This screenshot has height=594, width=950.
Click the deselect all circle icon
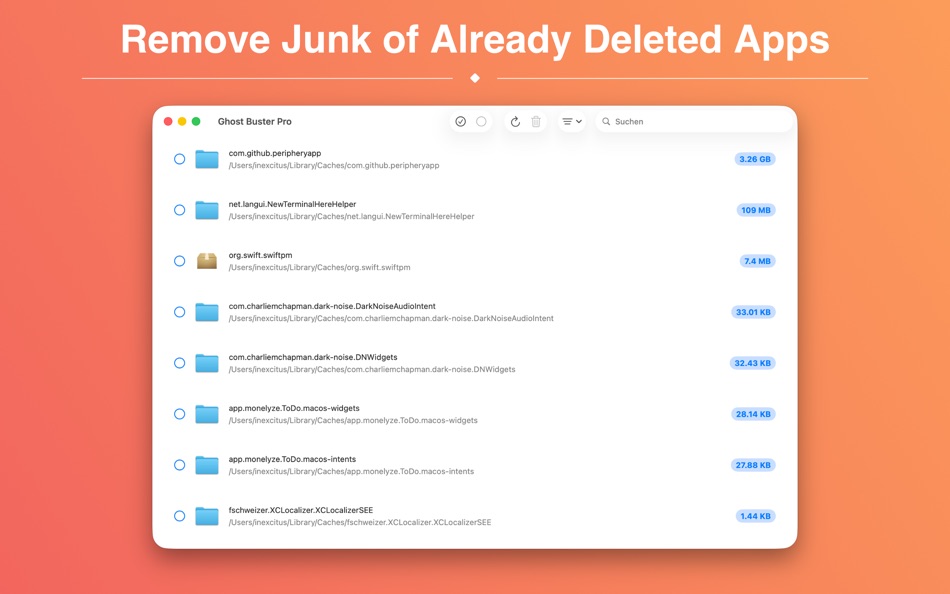click(x=481, y=122)
